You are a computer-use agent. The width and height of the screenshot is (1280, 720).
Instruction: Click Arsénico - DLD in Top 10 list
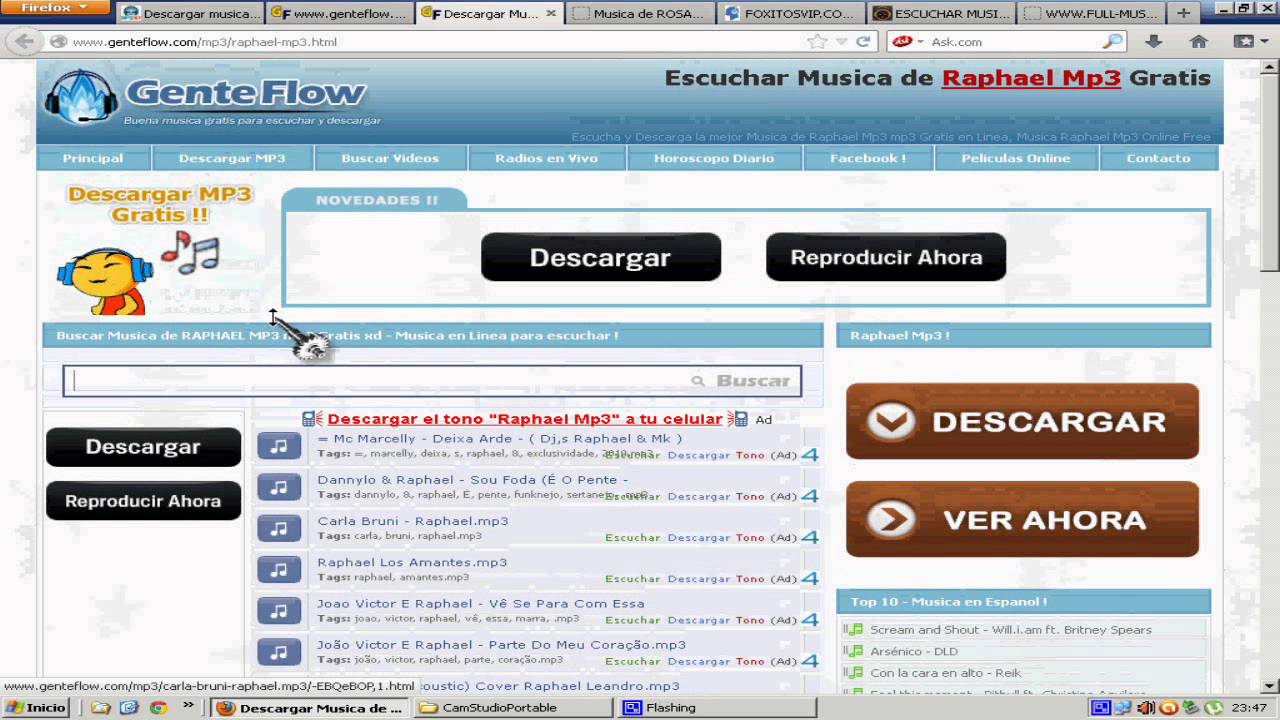tap(914, 652)
